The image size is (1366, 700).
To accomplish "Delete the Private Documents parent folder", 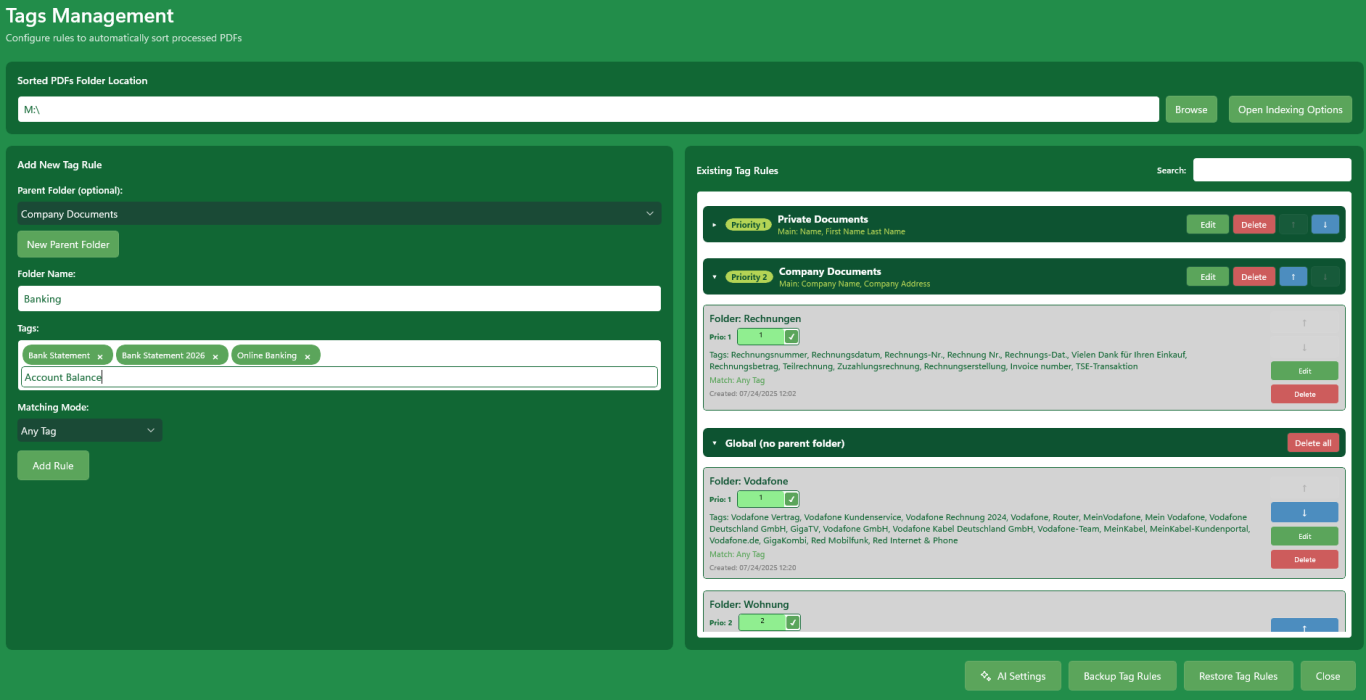I will click(x=1254, y=225).
